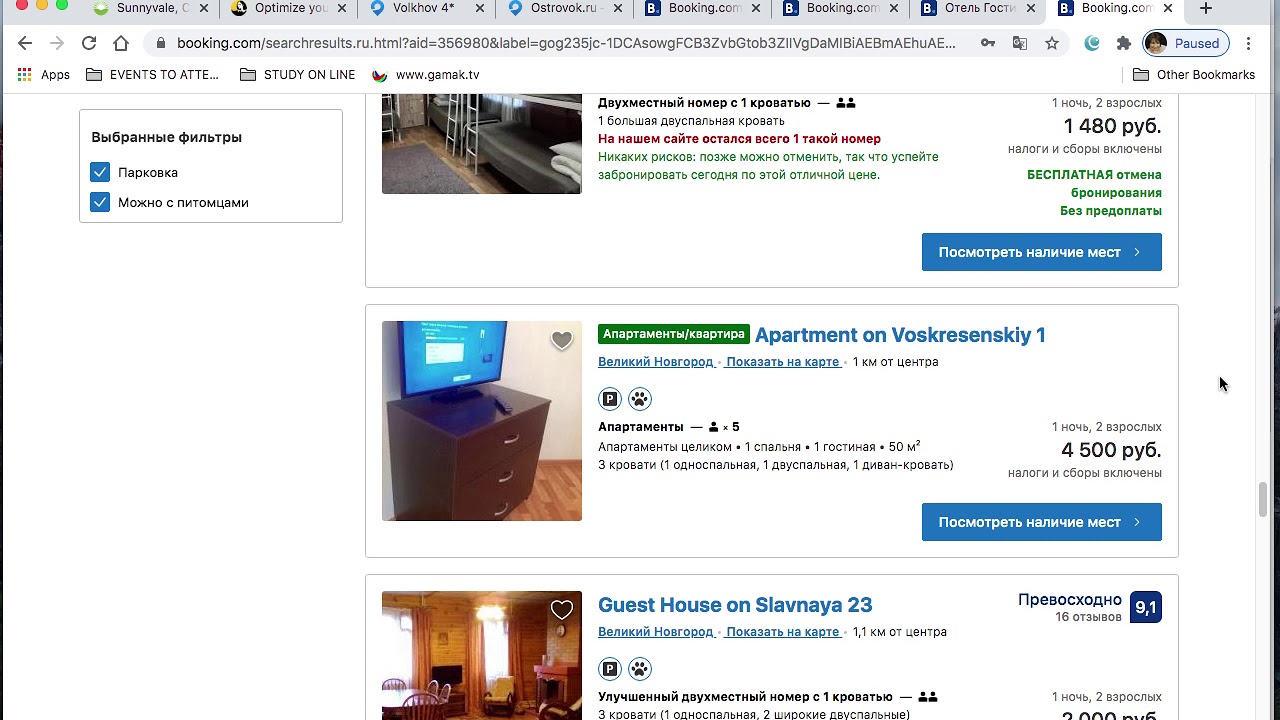
Task: Click pets paw icon for Apartment on Voskresenskiy 1
Action: [640, 399]
